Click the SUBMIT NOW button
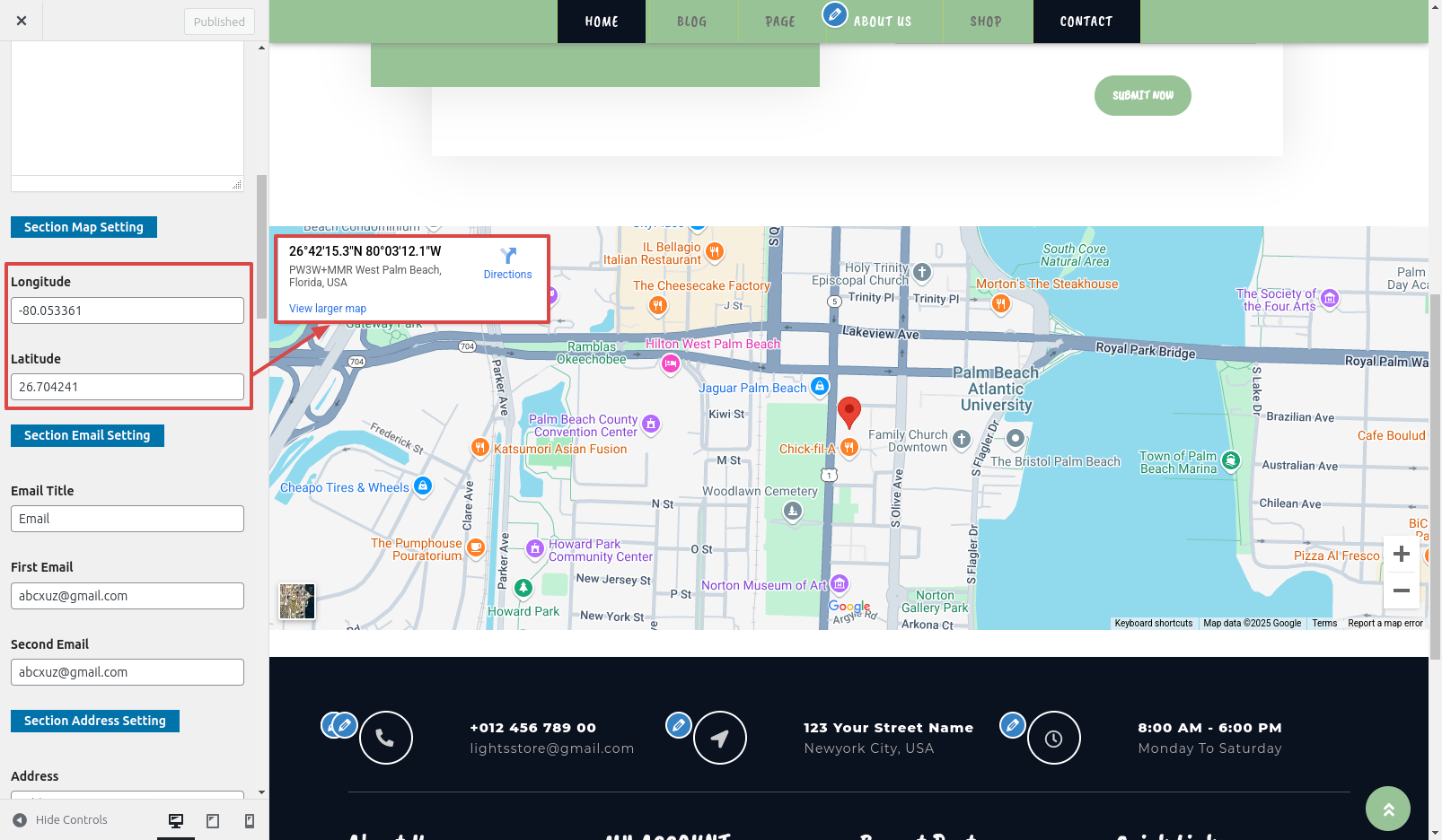This screenshot has width=1442, height=840. (x=1143, y=95)
